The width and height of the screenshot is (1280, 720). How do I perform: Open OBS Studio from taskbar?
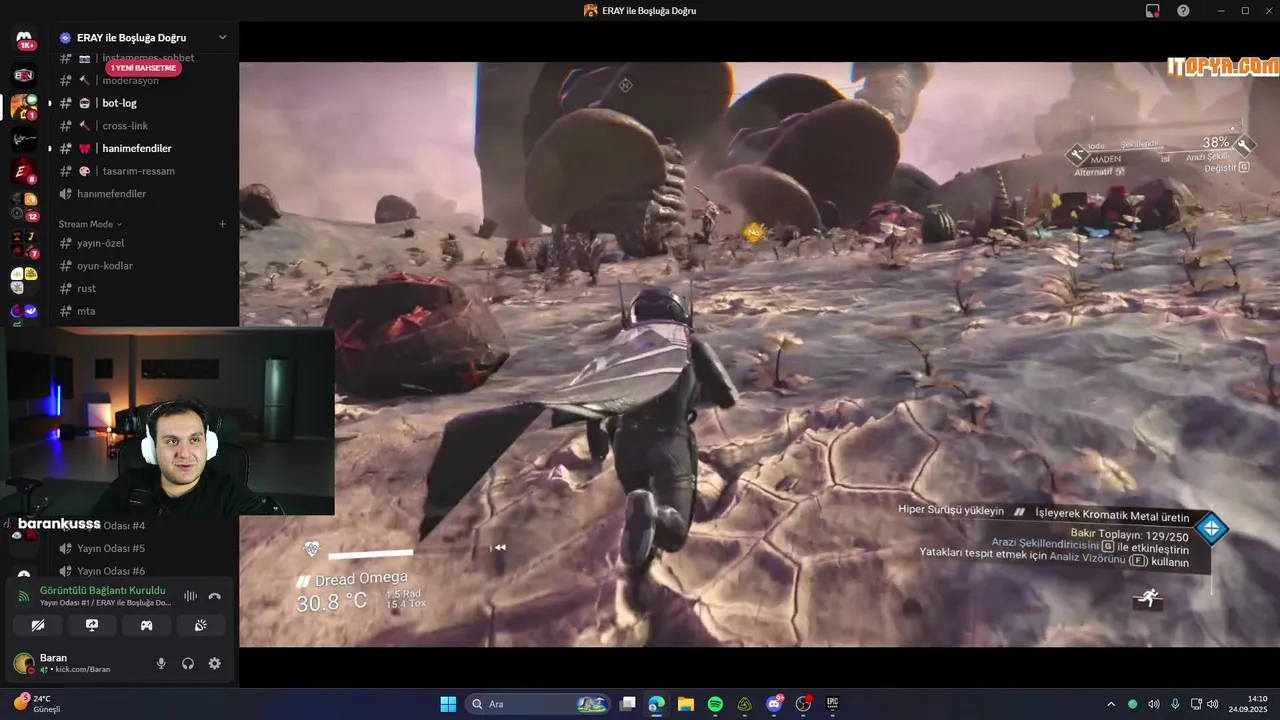point(803,704)
